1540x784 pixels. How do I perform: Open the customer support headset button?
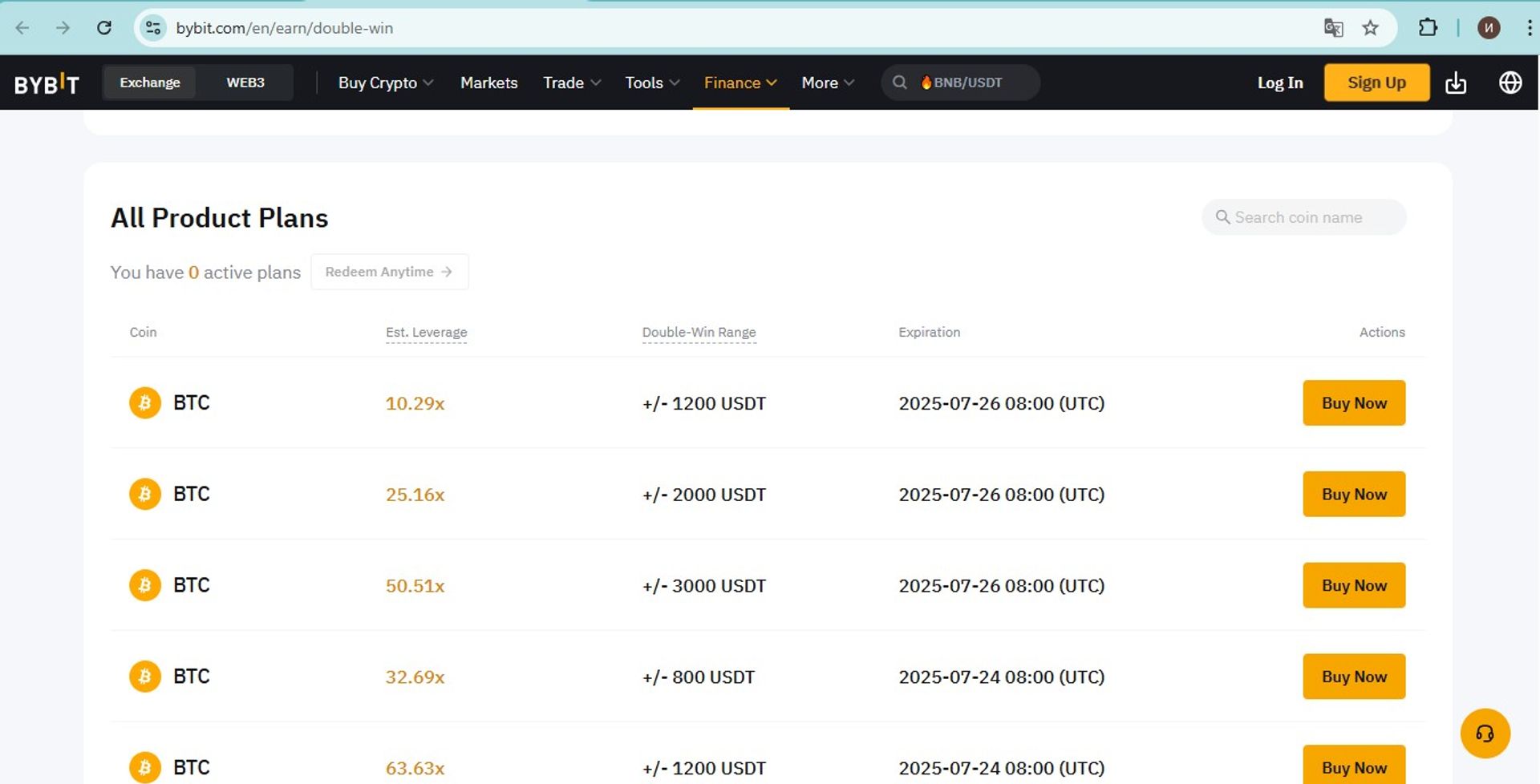(1485, 733)
